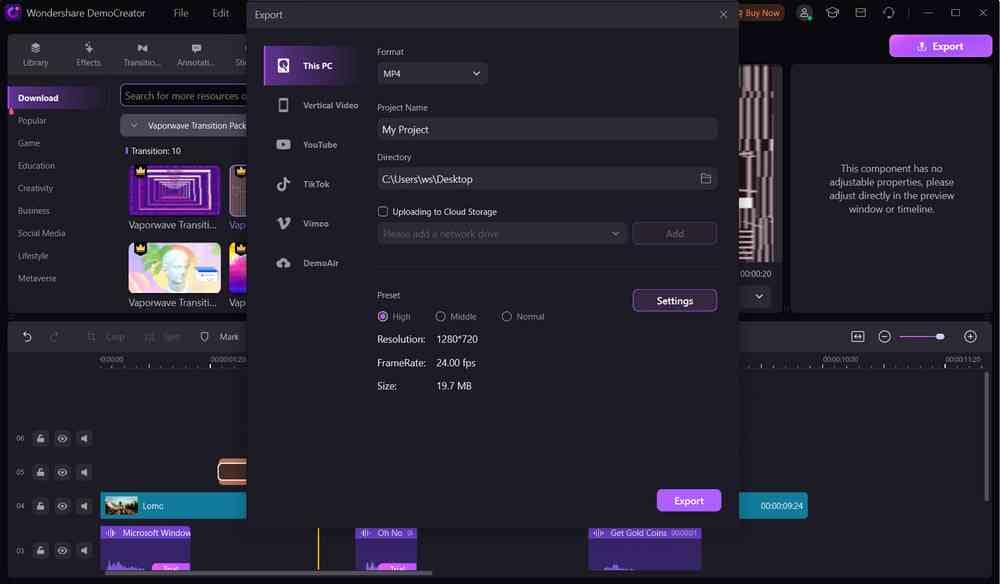Select the Middle preset radio button
This screenshot has width=1000, height=584.
(x=440, y=316)
